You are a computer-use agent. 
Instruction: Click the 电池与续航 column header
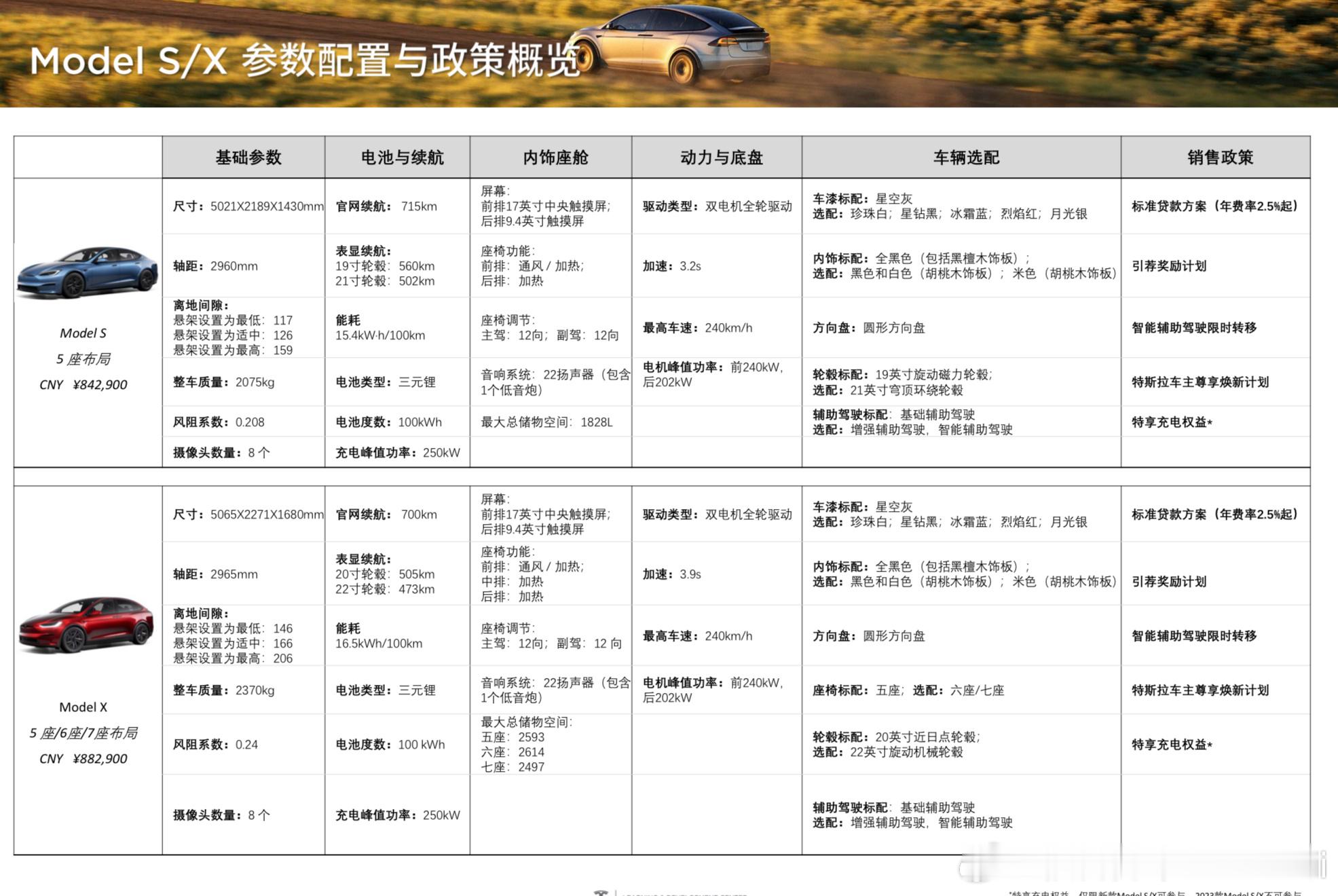(x=402, y=157)
